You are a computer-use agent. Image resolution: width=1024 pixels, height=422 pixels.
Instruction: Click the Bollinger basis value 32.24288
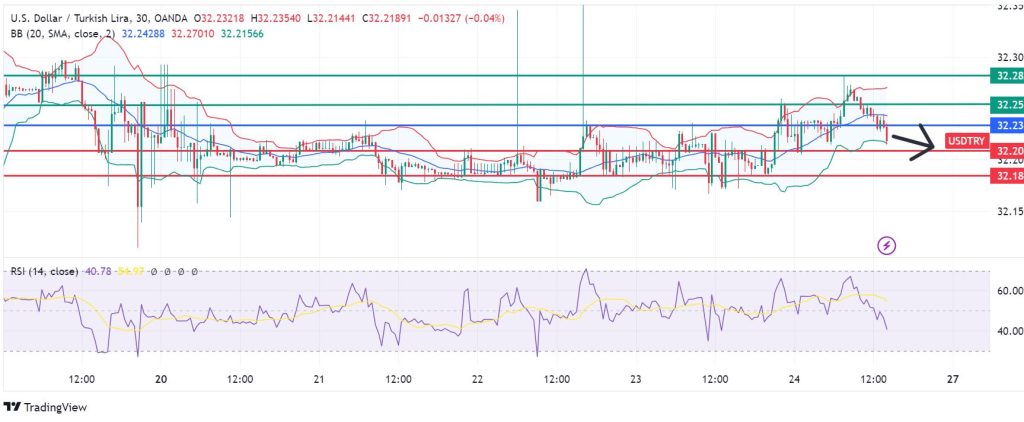(142, 33)
